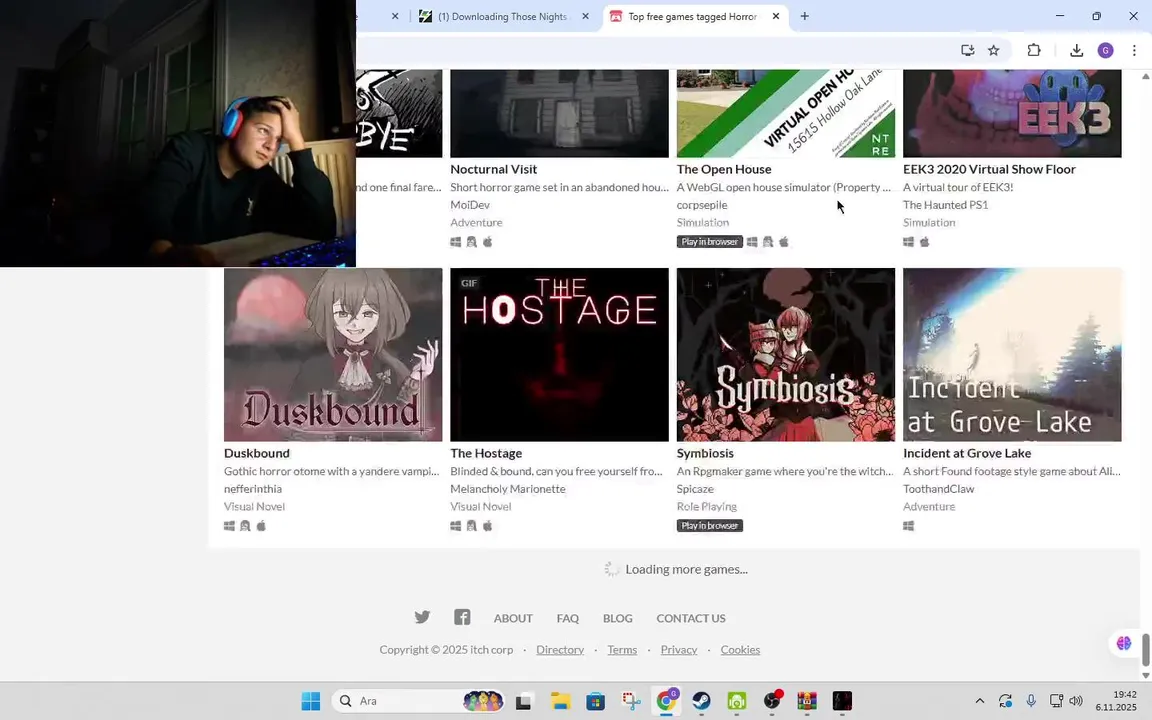Click Play in browser badge under Symbiosis
Viewport: 1152px width, 720px height.
click(710, 525)
